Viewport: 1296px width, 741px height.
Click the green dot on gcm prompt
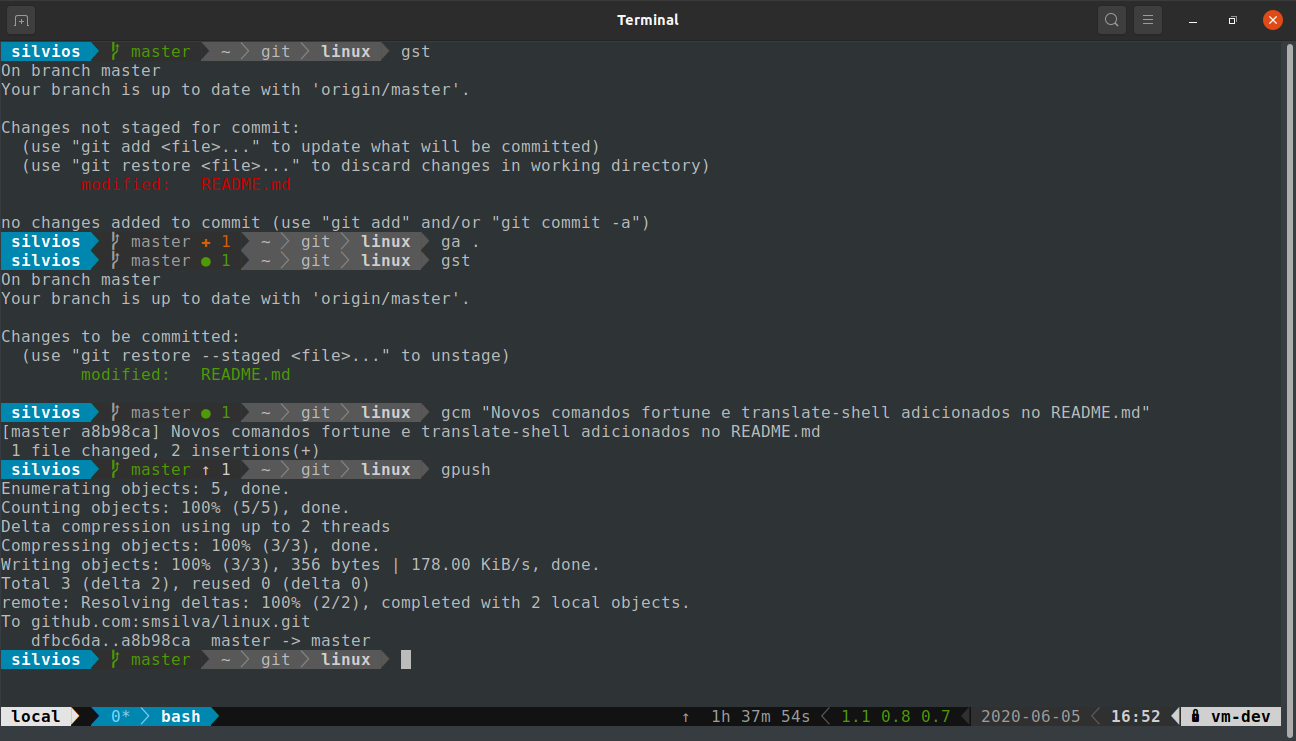(206, 413)
